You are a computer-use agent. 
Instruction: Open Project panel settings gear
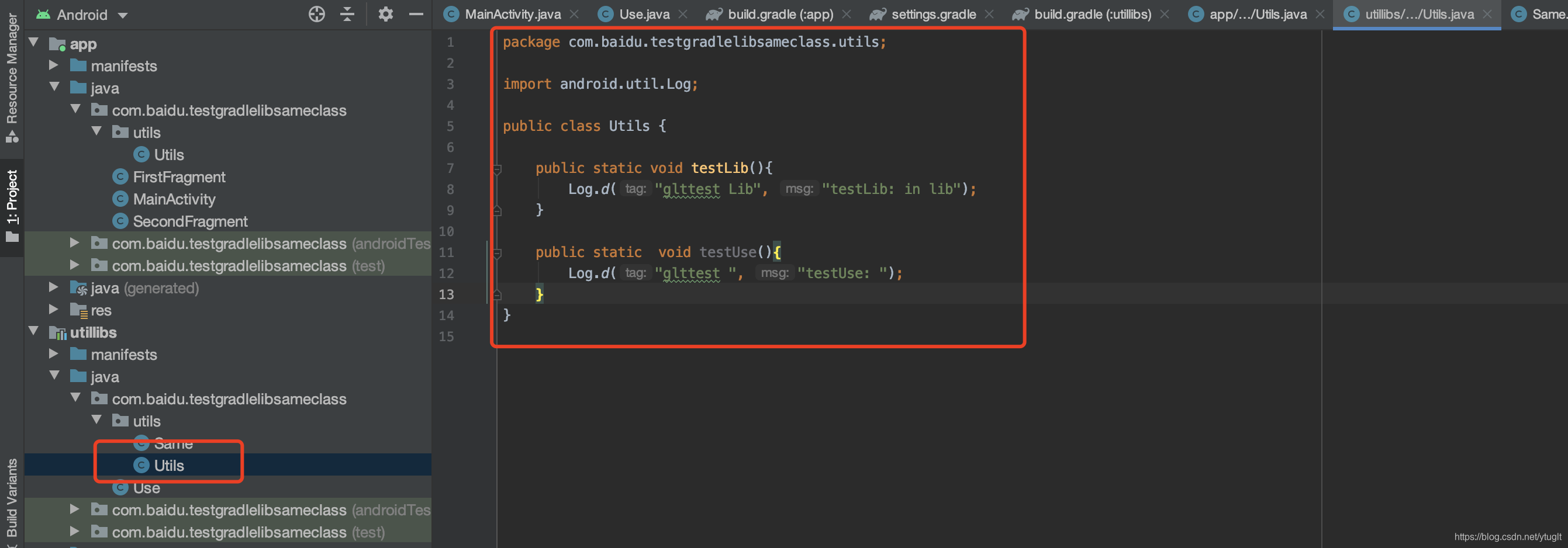pyautogui.click(x=385, y=14)
